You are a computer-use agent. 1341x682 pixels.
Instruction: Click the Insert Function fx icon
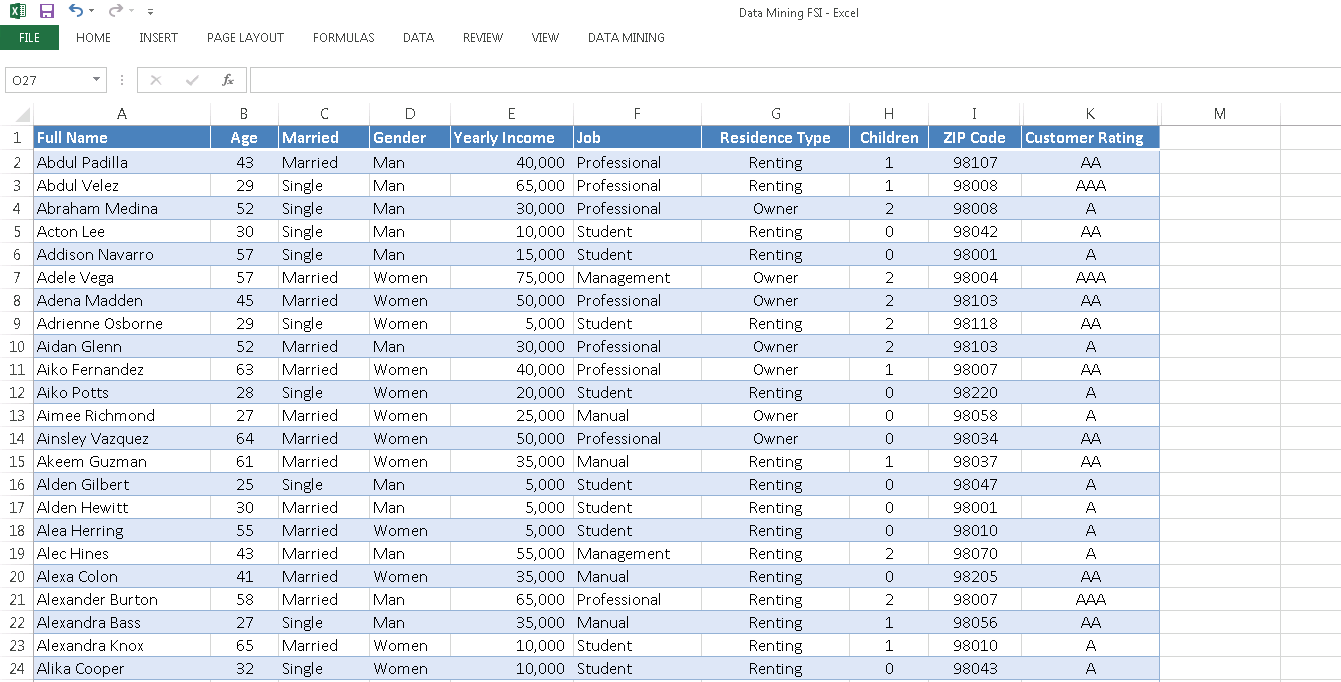[228, 80]
